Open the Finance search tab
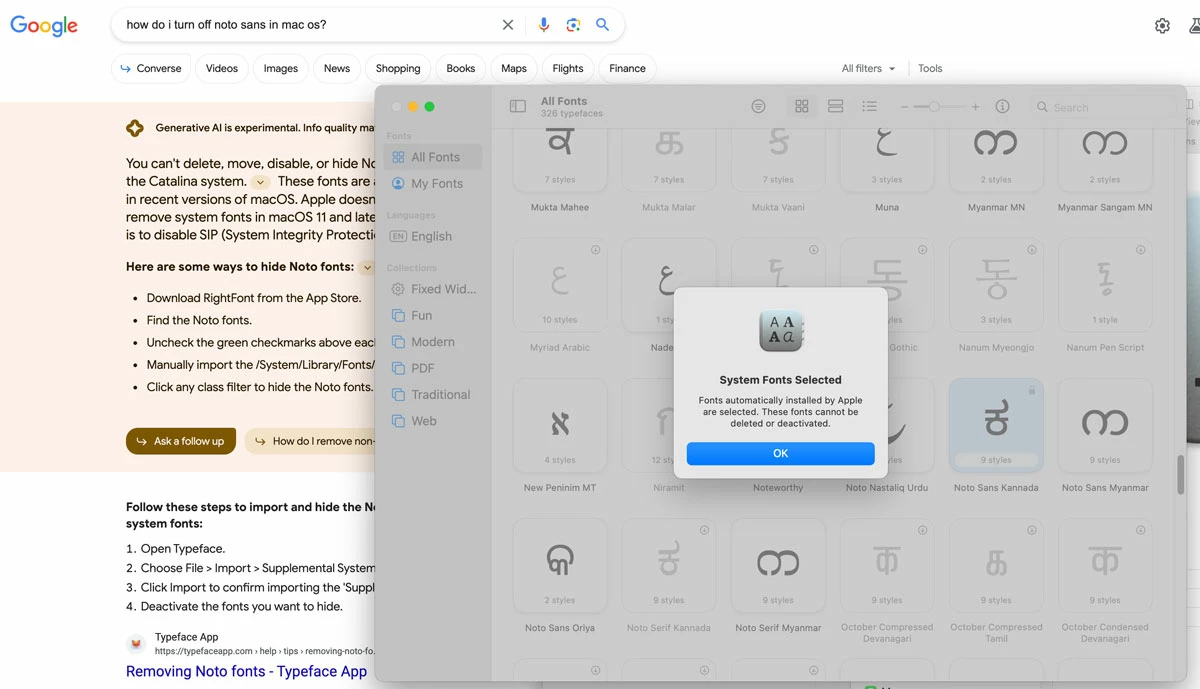This screenshot has width=1200, height=689. (x=627, y=68)
